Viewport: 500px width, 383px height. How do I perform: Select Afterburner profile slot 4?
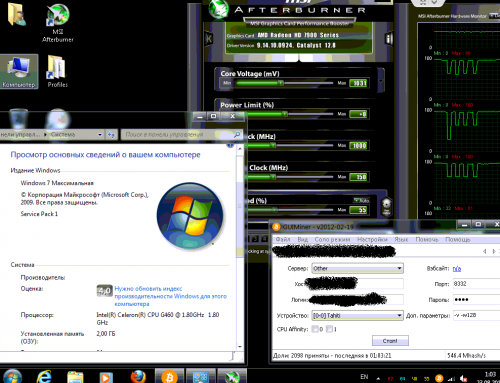[264, 239]
